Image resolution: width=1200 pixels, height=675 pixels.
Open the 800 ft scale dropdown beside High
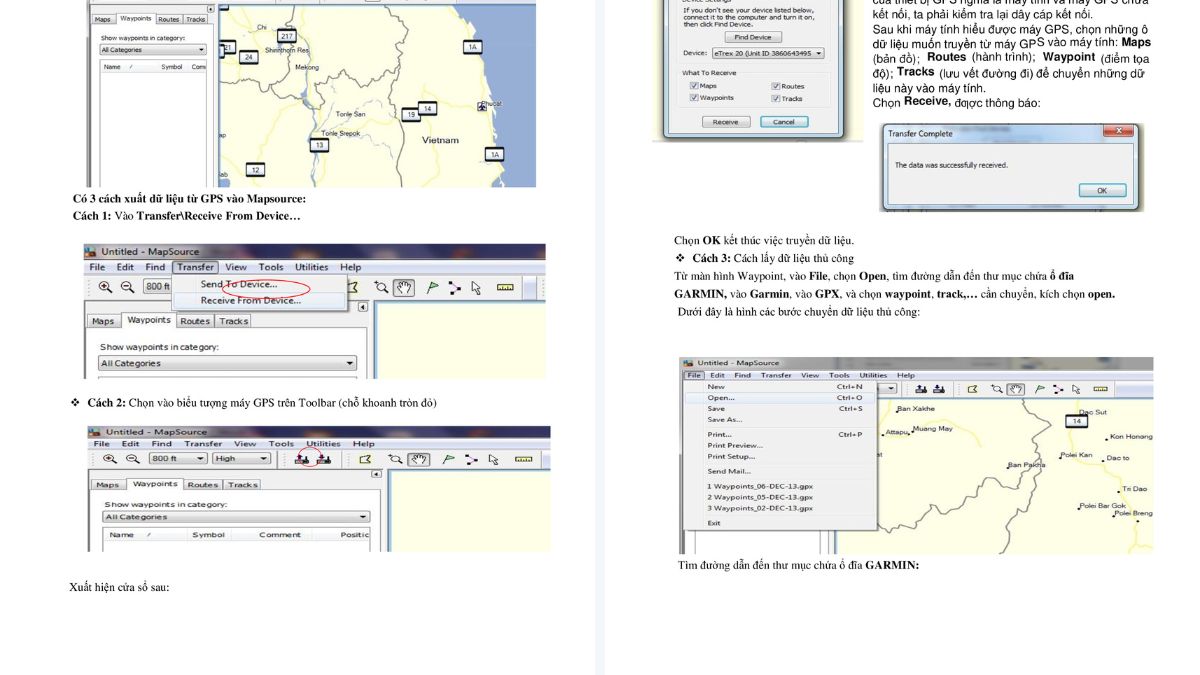(x=201, y=459)
